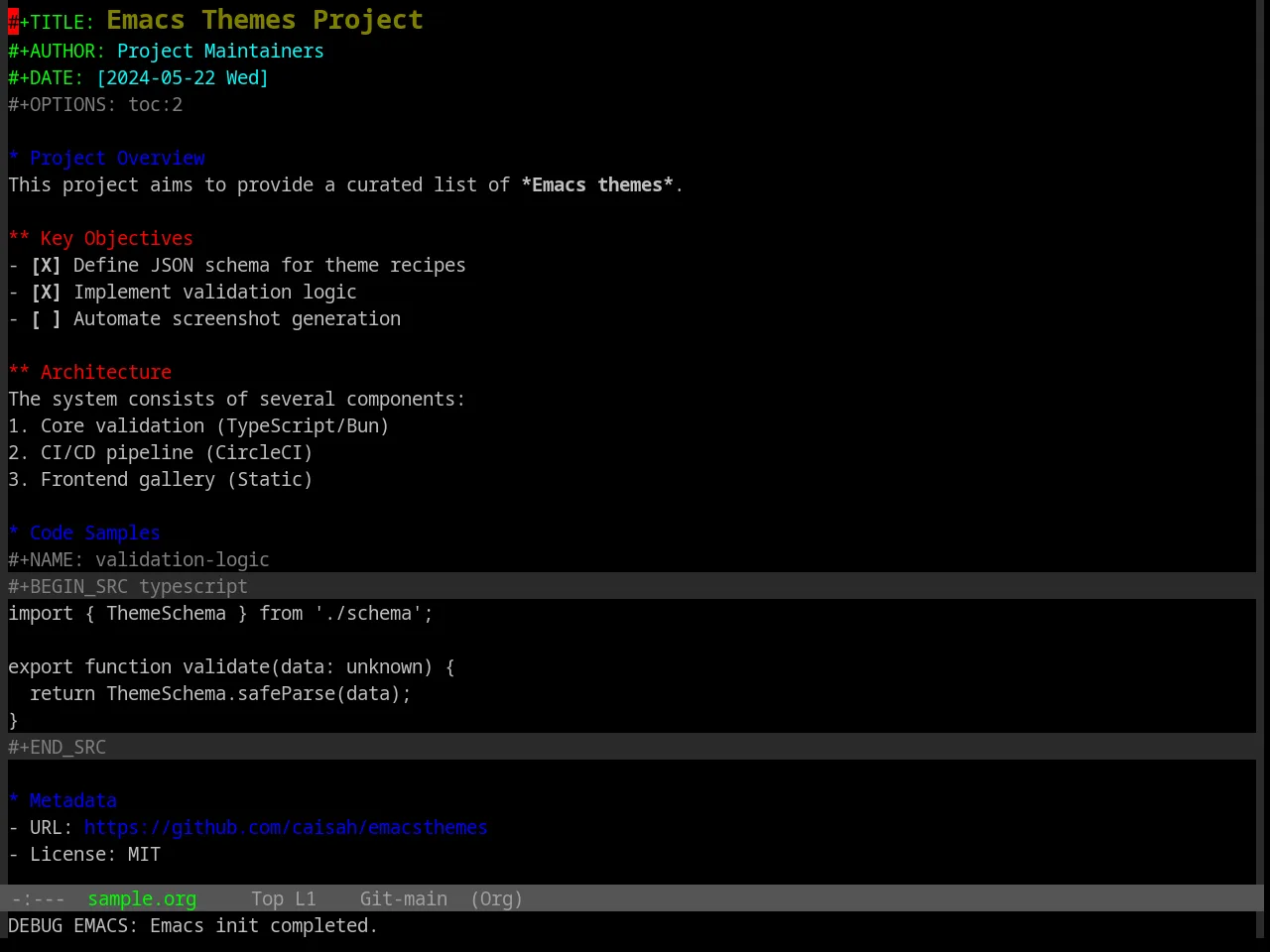Fold the 'Code Samples' heading star
Screen dimensions: 1270x952
[x=14, y=534]
